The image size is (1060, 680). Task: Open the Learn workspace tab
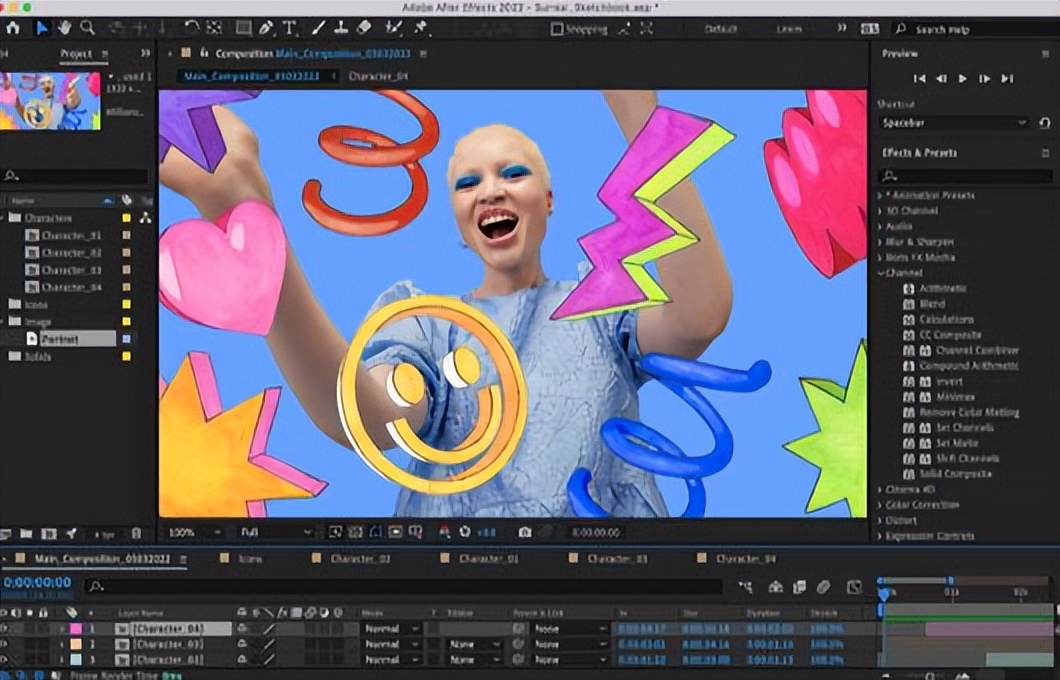(789, 29)
